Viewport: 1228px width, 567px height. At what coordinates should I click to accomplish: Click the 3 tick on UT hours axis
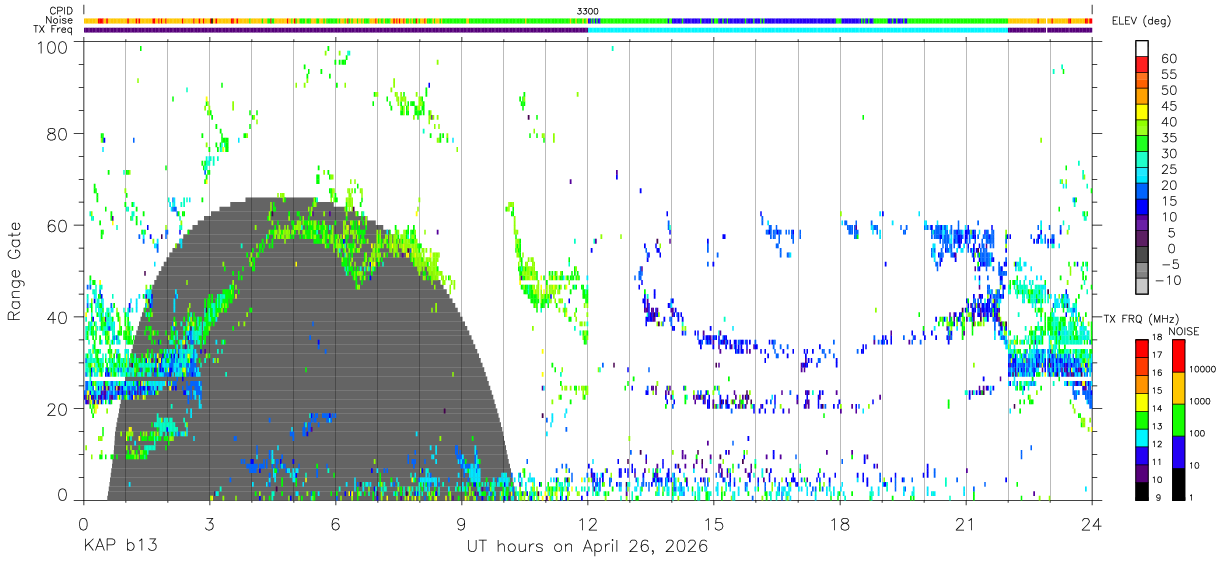coord(209,524)
